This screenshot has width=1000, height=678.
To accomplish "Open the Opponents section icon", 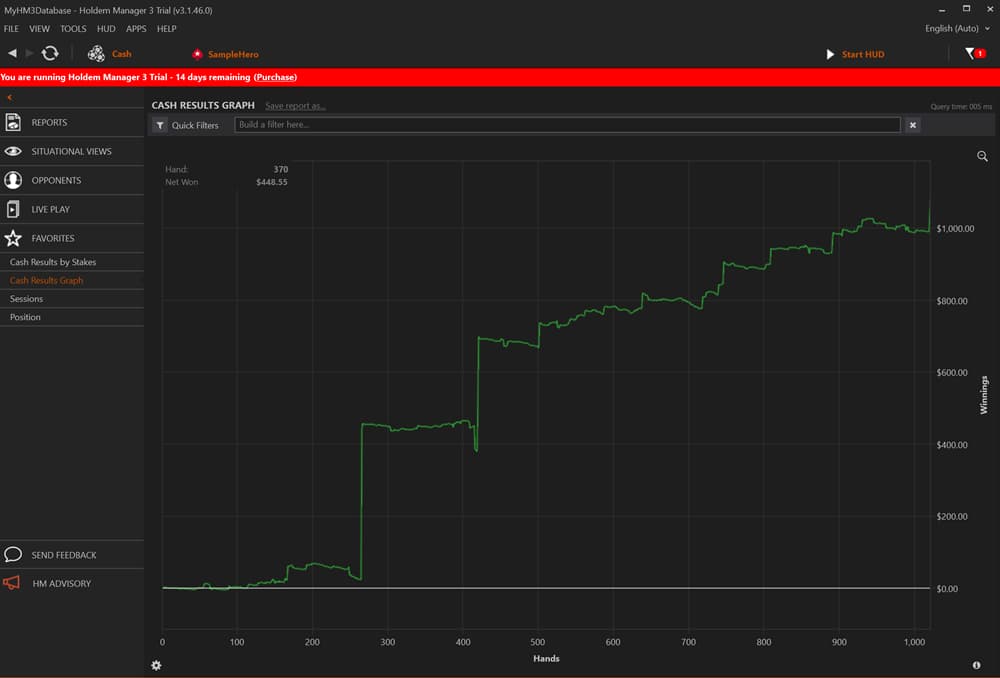I will tap(12, 180).
